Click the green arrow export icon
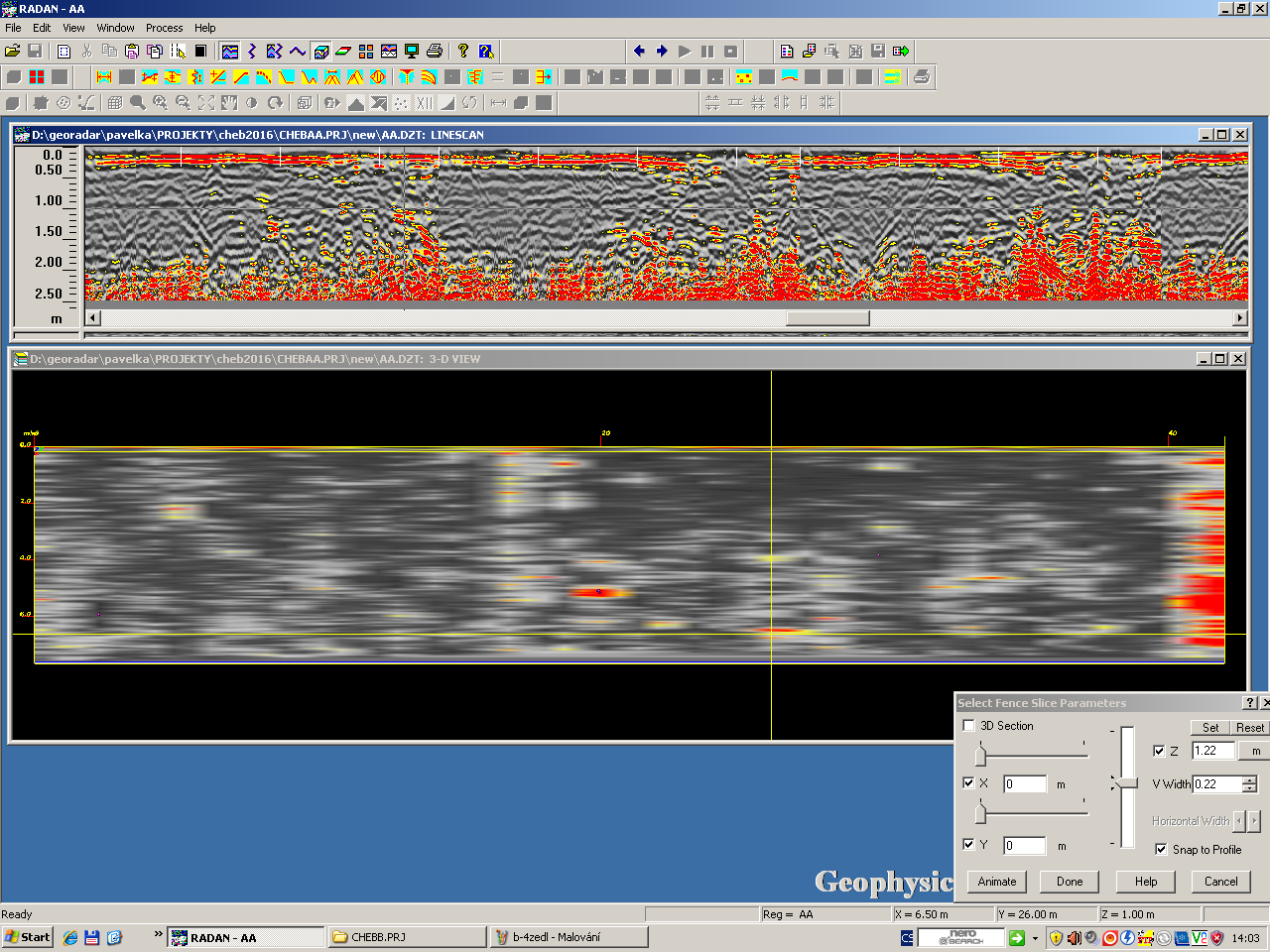 click(901, 51)
